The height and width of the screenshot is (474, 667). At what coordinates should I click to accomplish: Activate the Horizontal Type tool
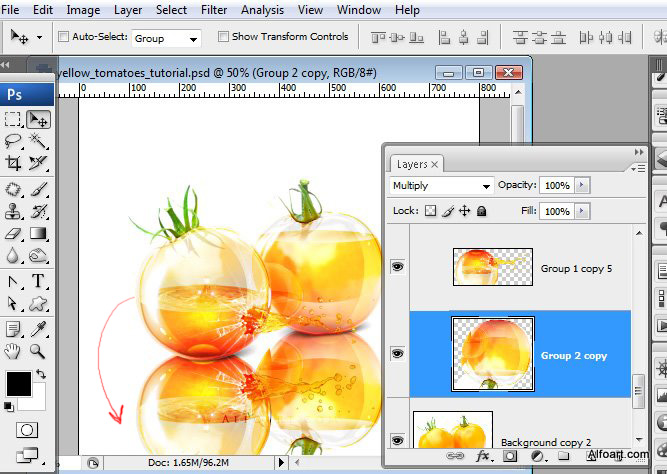tap(39, 281)
